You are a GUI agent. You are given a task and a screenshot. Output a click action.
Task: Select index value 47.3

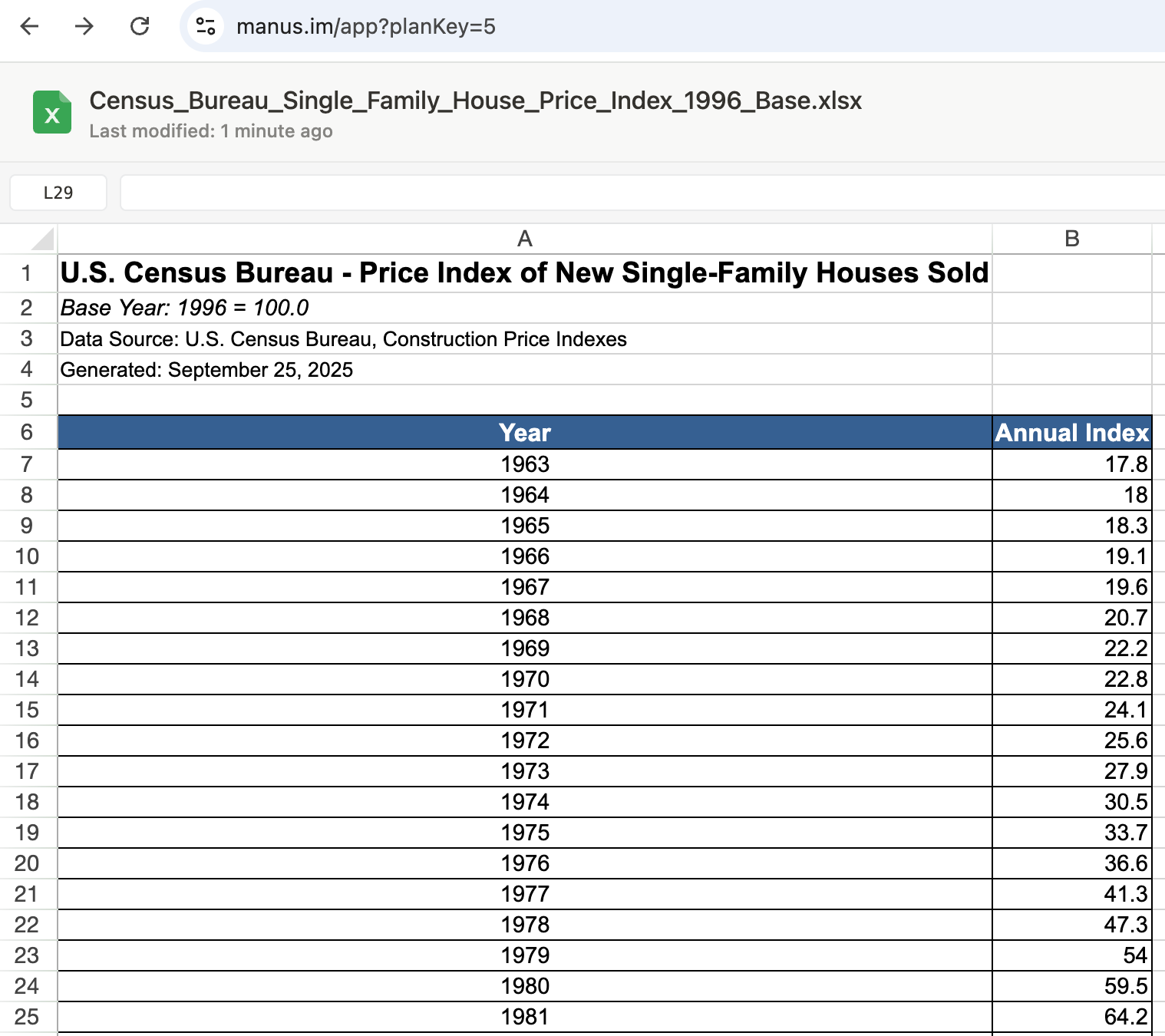(x=1072, y=925)
